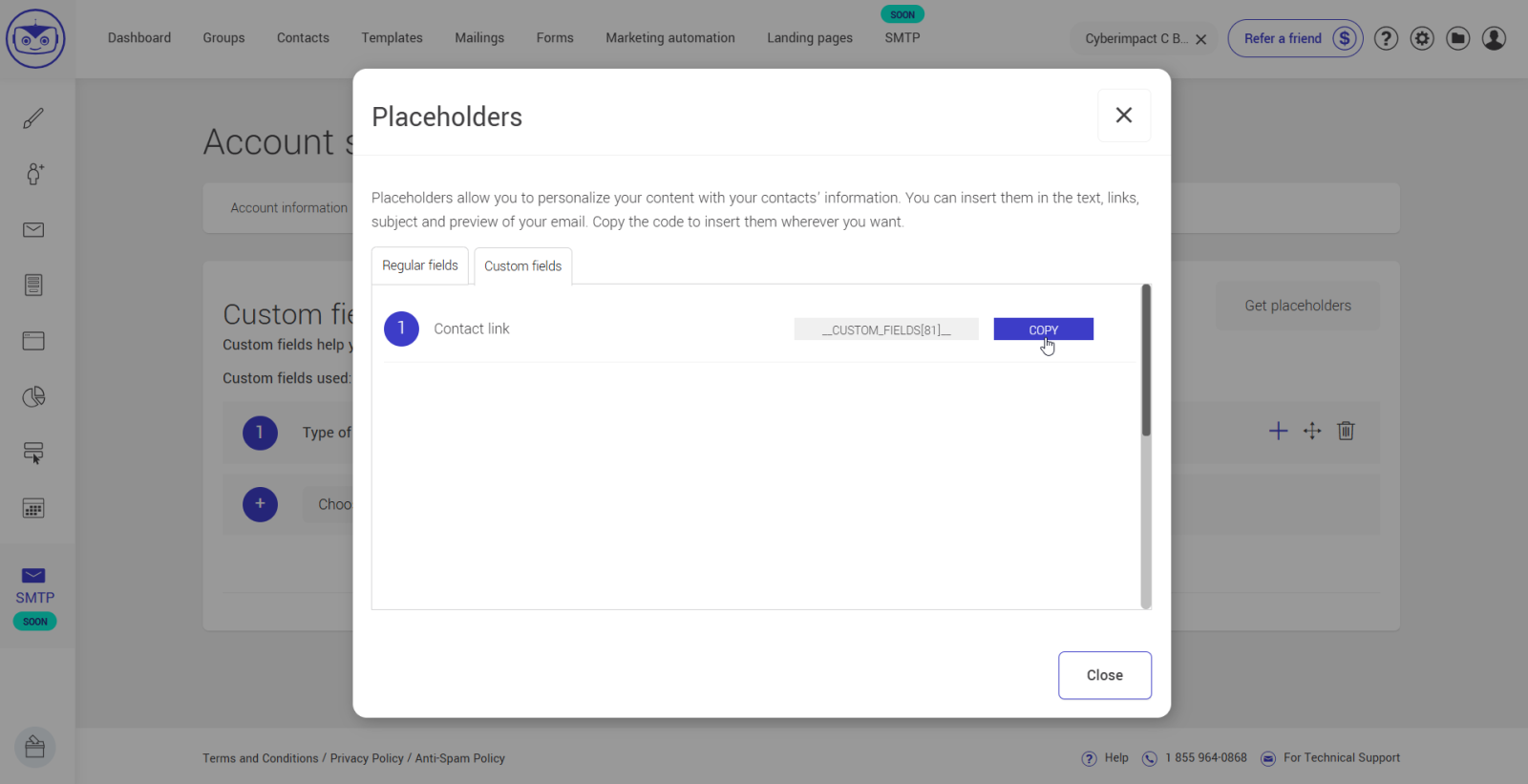Viewport: 1528px width, 784px height.
Task: Open the Landing pages menu
Action: [x=810, y=38]
